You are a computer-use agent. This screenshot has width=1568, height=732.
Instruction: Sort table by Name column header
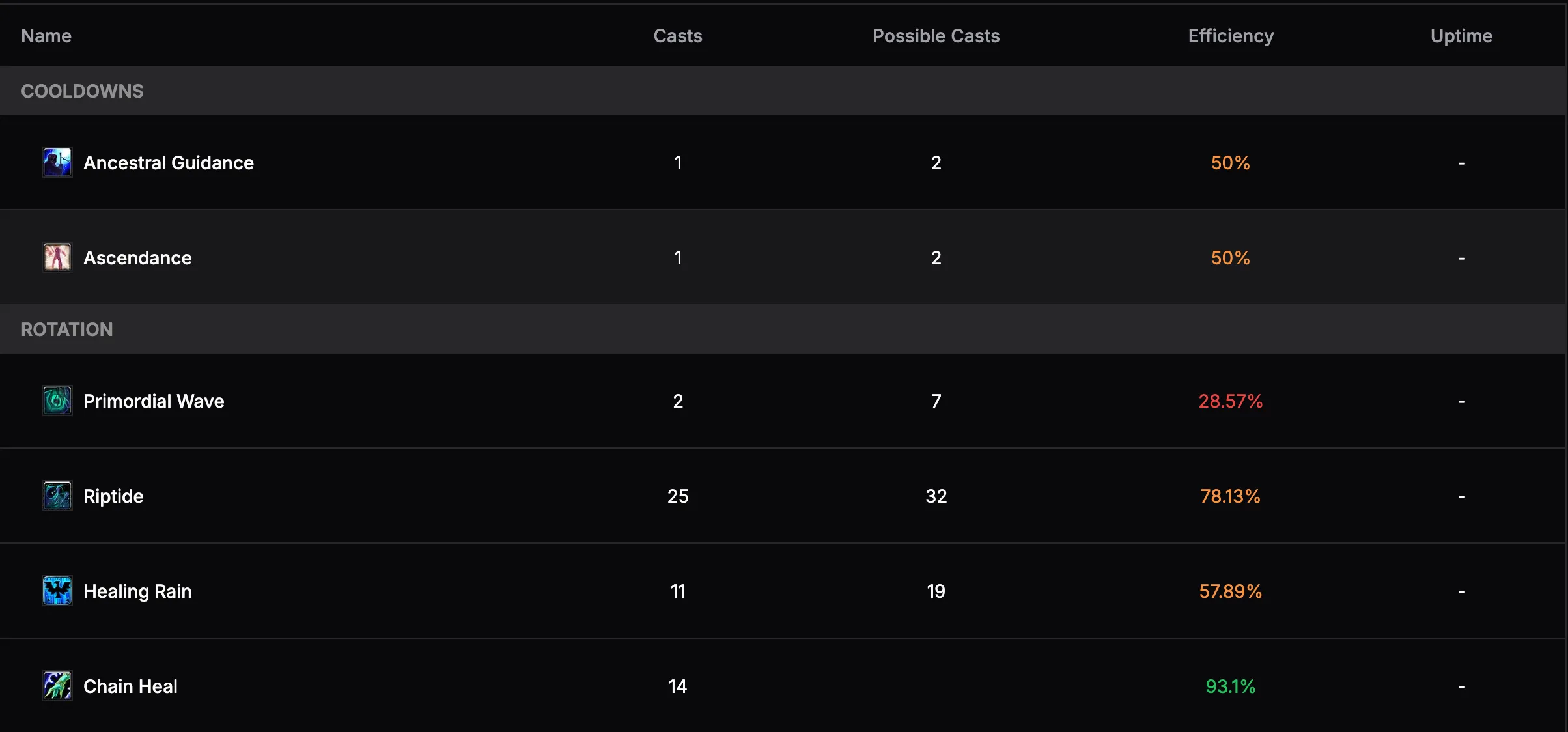point(46,36)
